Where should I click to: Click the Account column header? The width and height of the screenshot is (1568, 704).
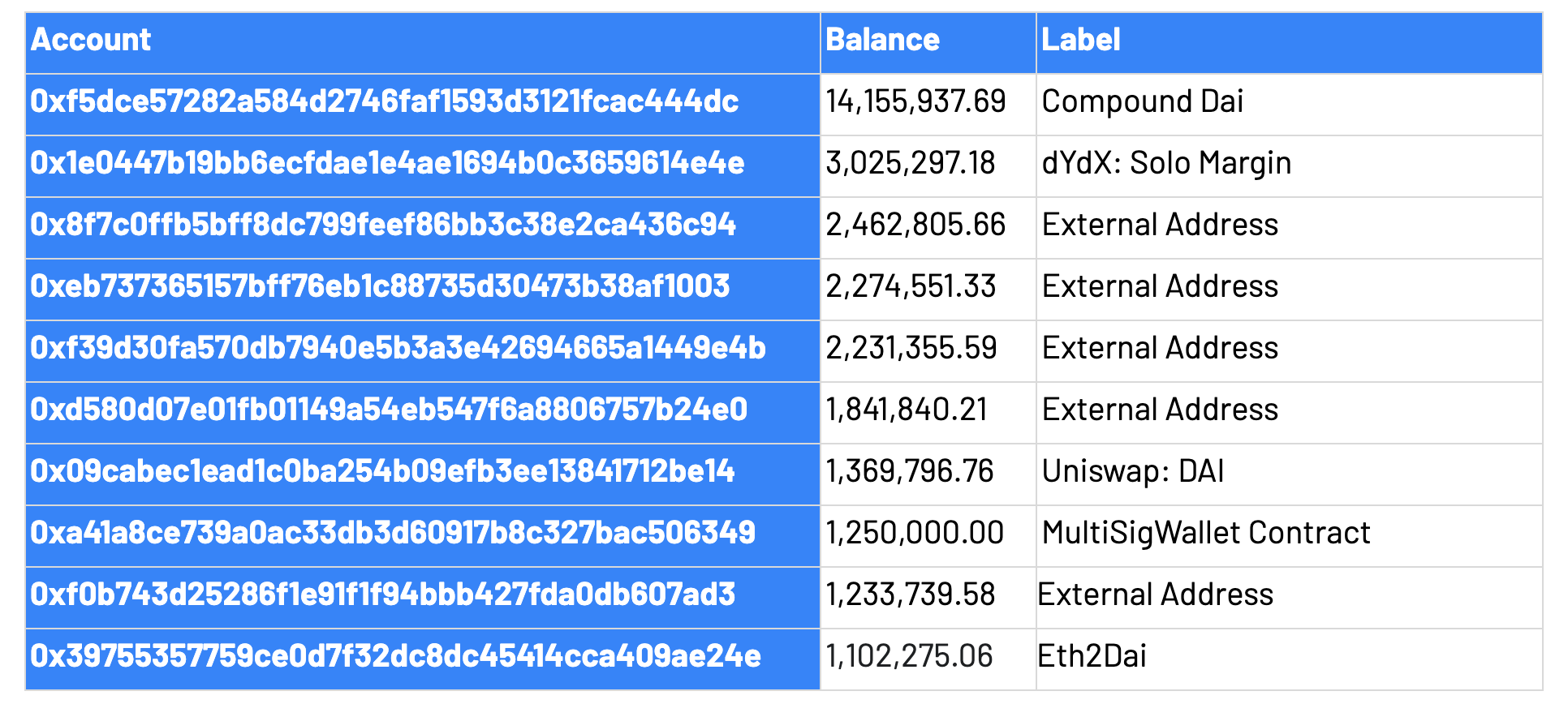[90, 40]
